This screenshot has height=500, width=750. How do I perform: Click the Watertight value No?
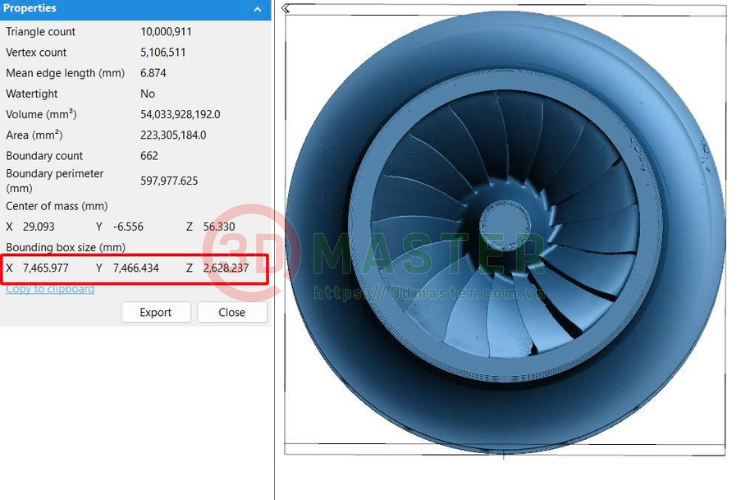coord(148,94)
